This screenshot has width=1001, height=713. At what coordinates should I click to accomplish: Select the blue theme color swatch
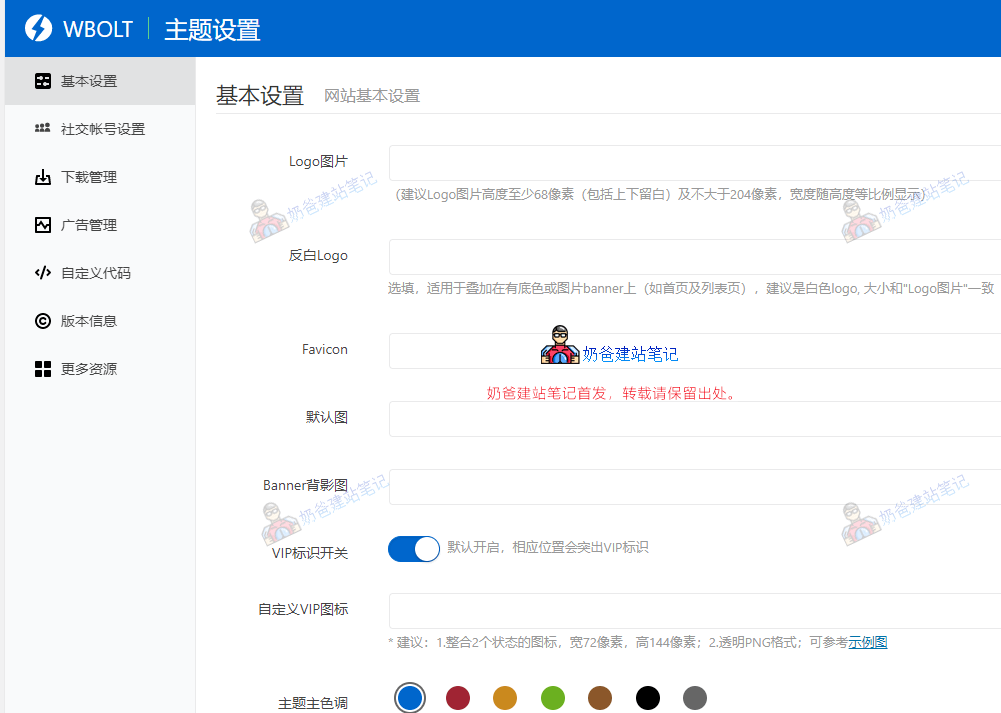[409, 698]
